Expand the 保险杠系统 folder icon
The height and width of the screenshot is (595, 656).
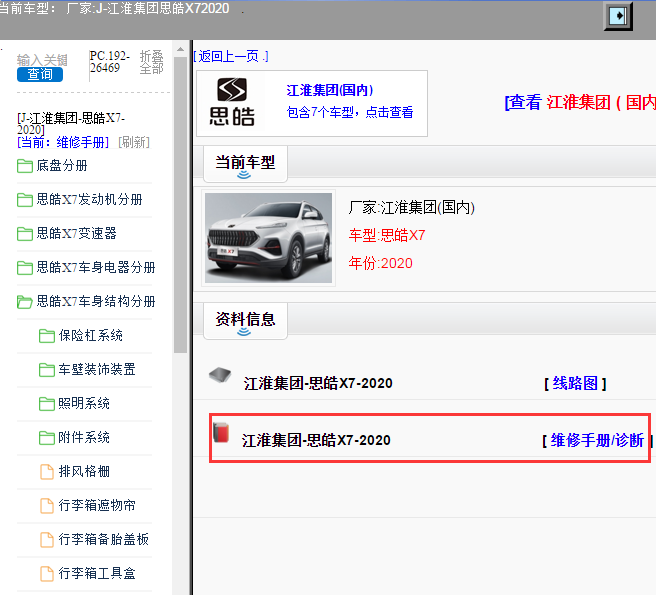46,336
